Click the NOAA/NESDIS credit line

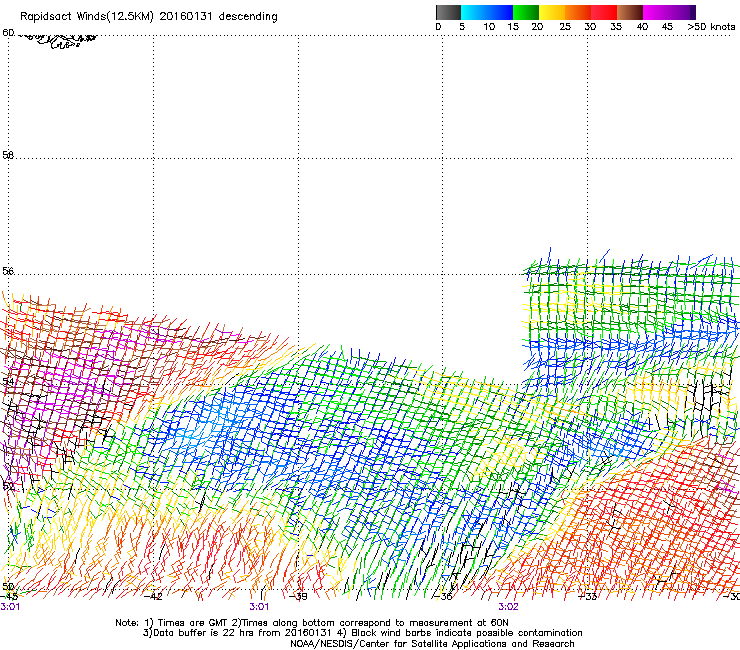pos(432,644)
